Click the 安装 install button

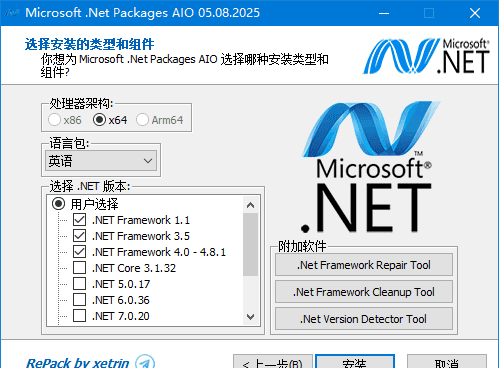[x=355, y=362]
